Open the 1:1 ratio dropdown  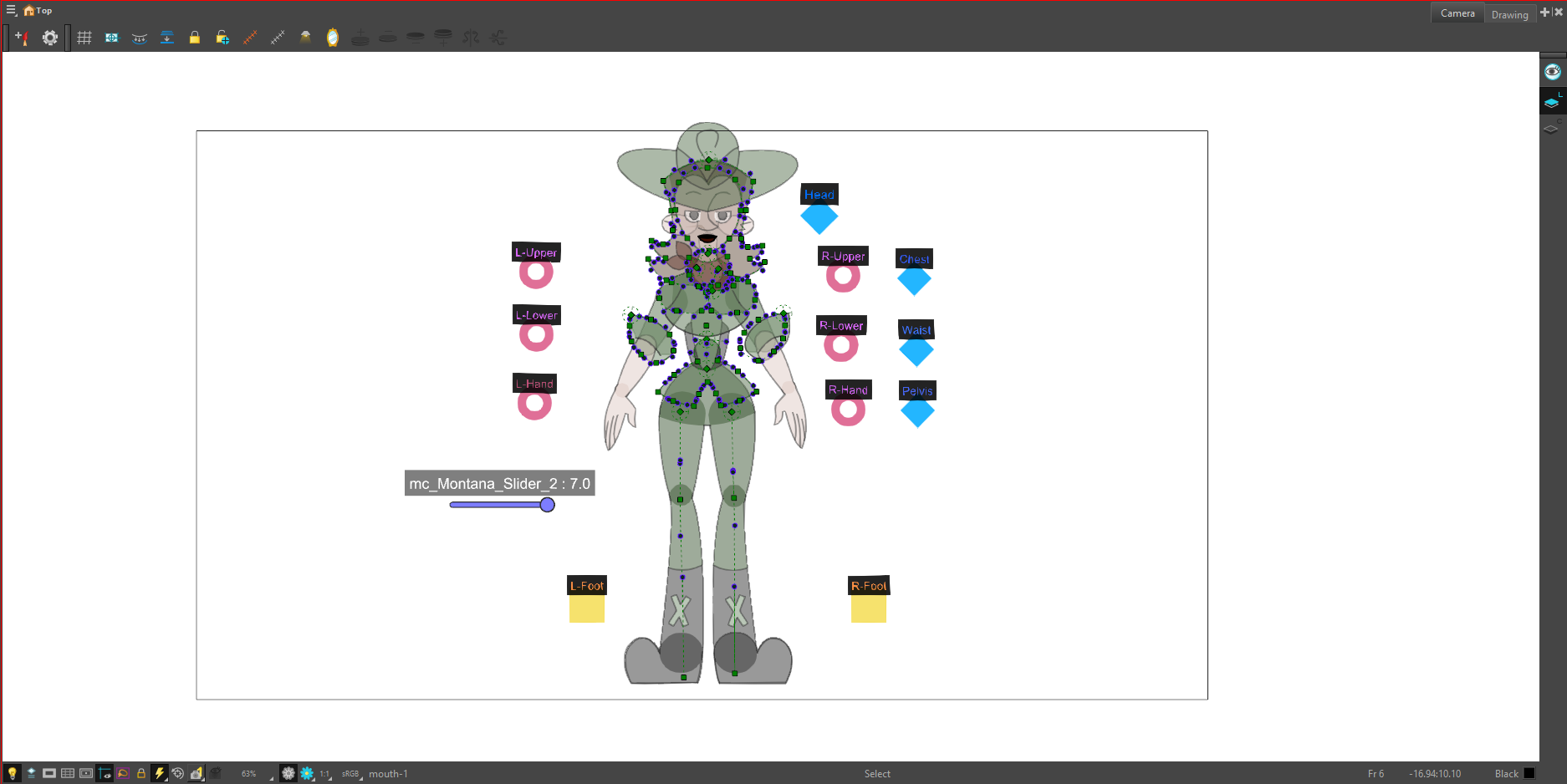point(325,774)
